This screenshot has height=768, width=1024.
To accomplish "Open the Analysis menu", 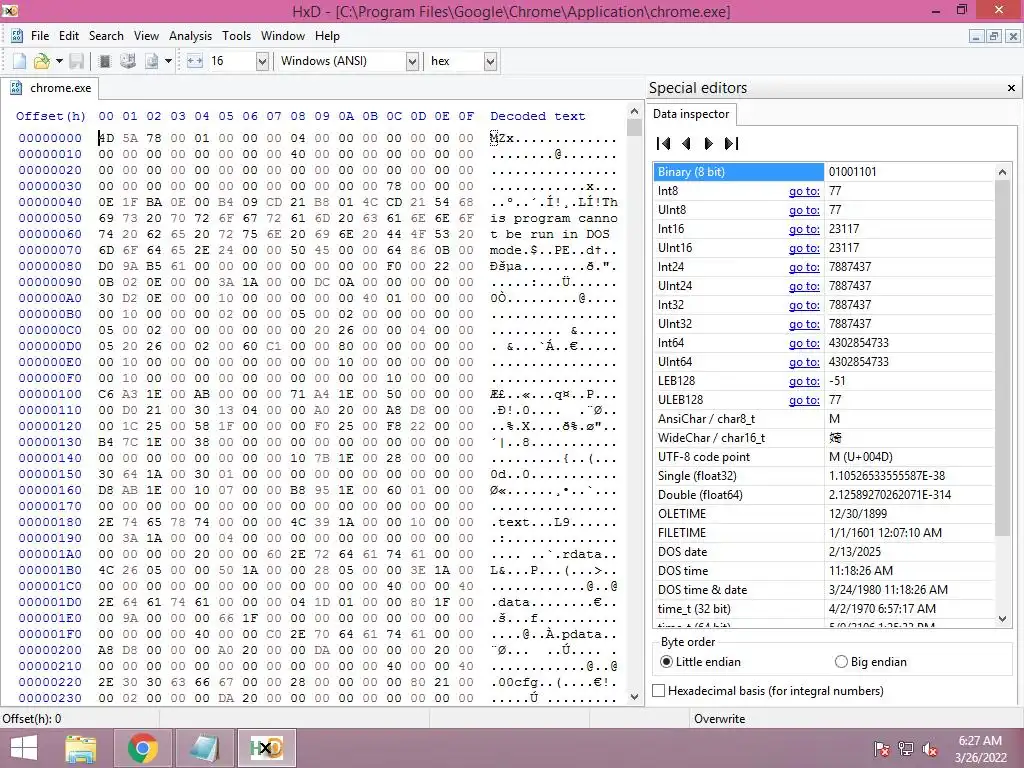I will 190,36.
